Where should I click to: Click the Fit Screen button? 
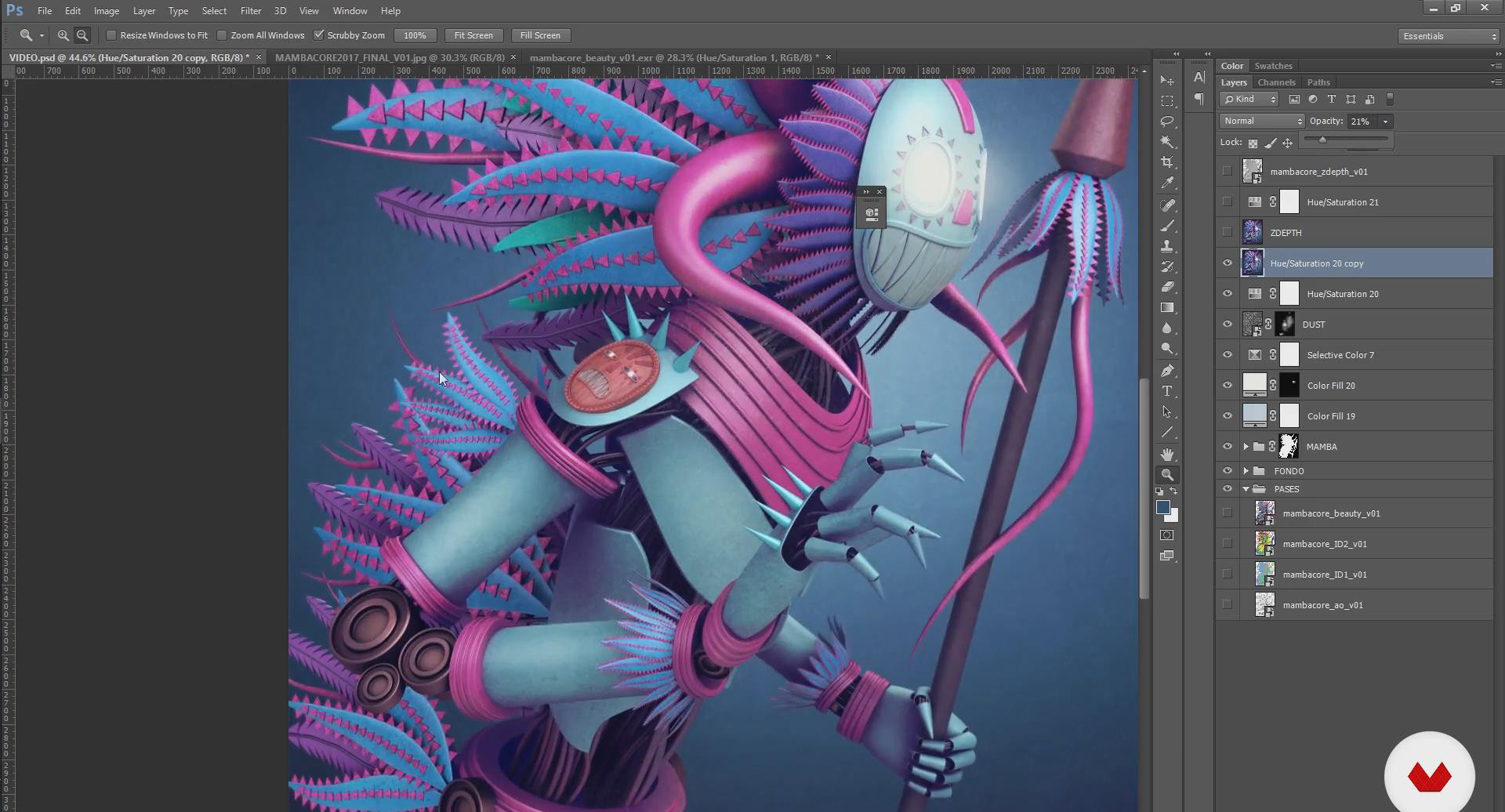click(x=473, y=35)
